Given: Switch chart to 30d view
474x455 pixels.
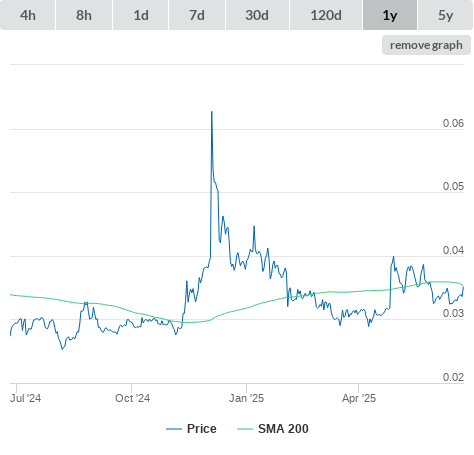Looking at the screenshot, I should tap(257, 15).
